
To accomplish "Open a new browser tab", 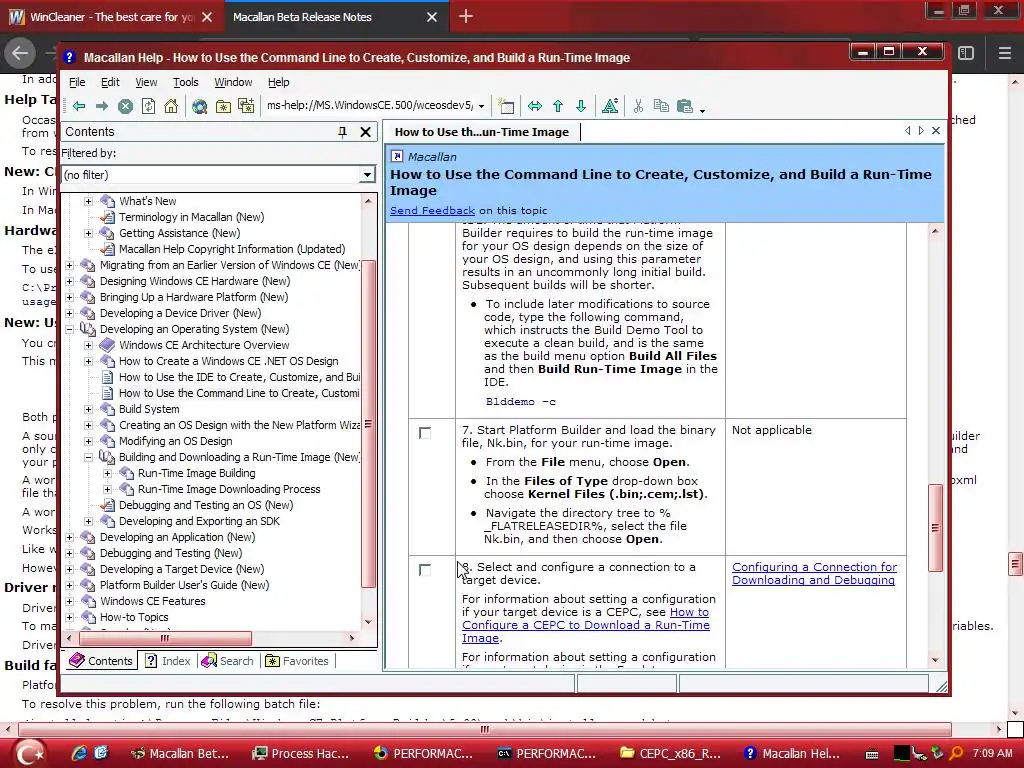I will pos(466,16).
